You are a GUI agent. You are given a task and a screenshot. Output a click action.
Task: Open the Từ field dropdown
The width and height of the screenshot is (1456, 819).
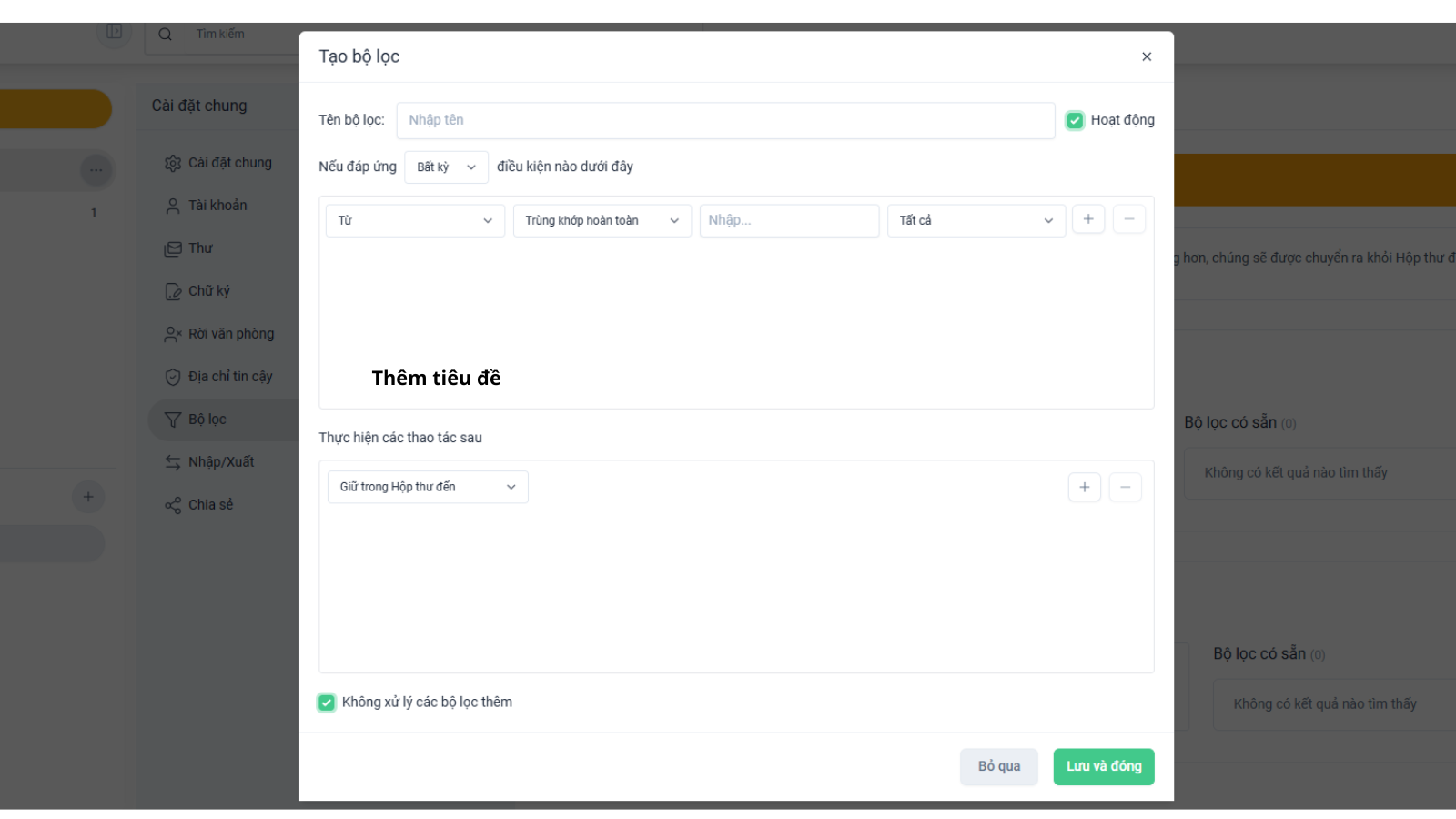tap(415, 220)
